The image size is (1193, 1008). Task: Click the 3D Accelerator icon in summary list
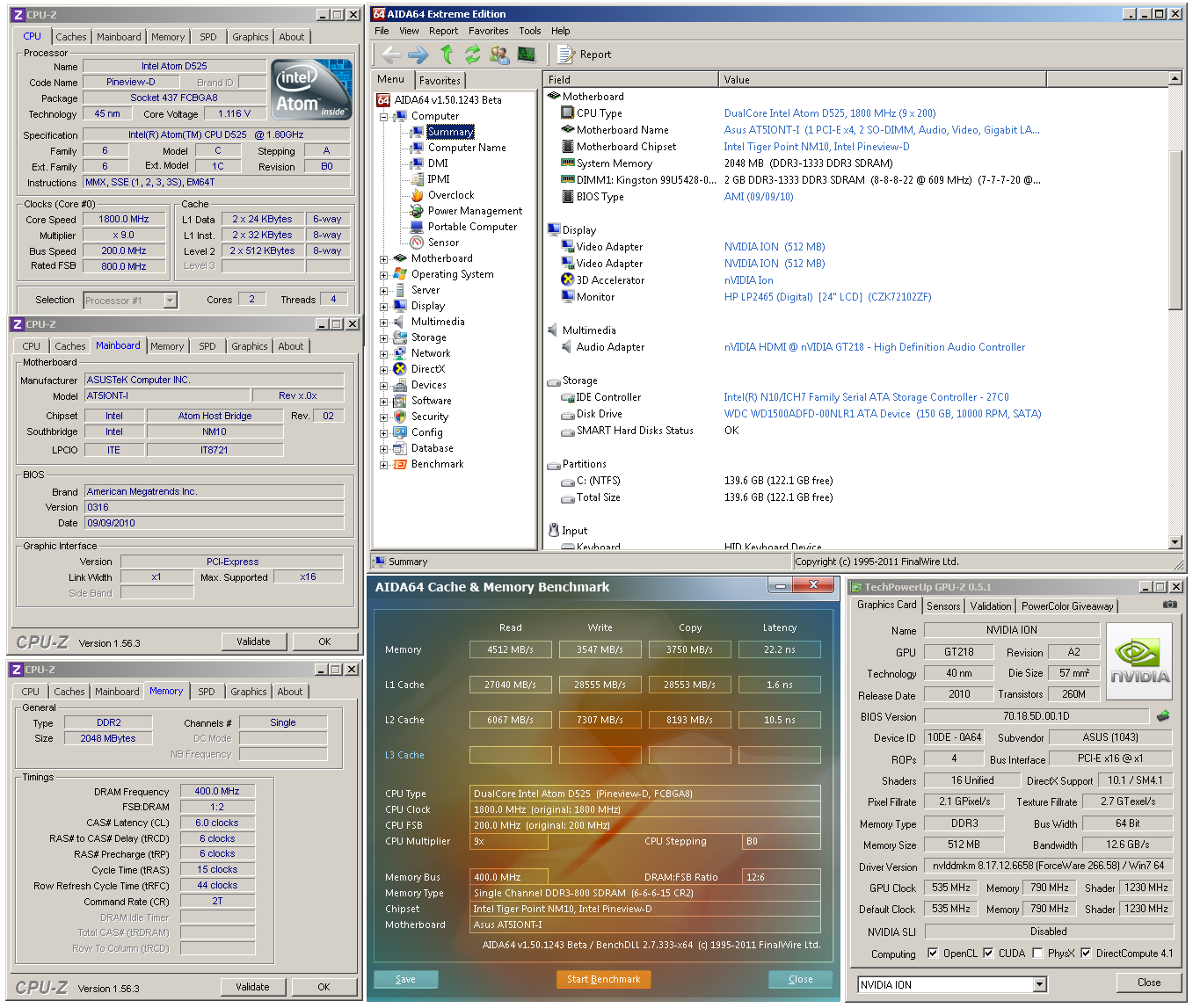click(x=567, y=280)
